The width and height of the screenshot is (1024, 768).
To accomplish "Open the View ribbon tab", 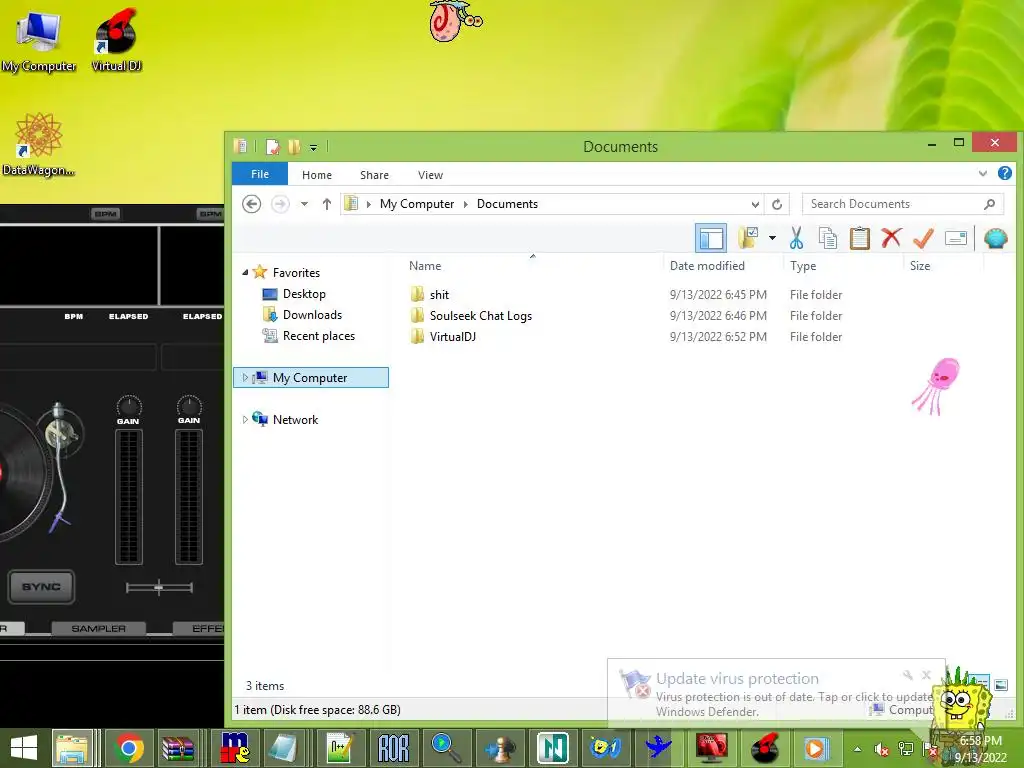I will (430, 175).
